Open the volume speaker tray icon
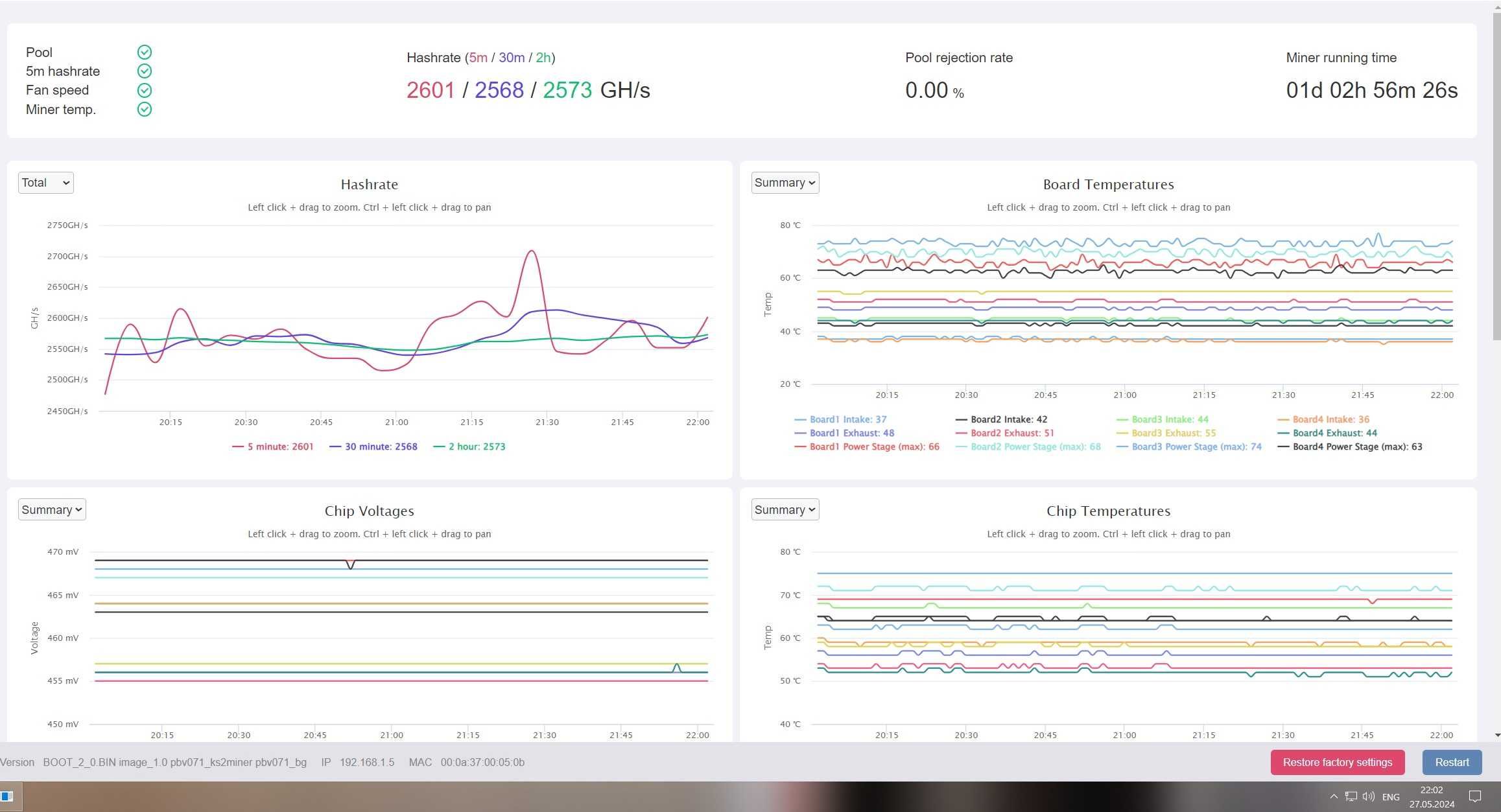The height and width of the screenshot is (812, 1501). coord(1368,796)
